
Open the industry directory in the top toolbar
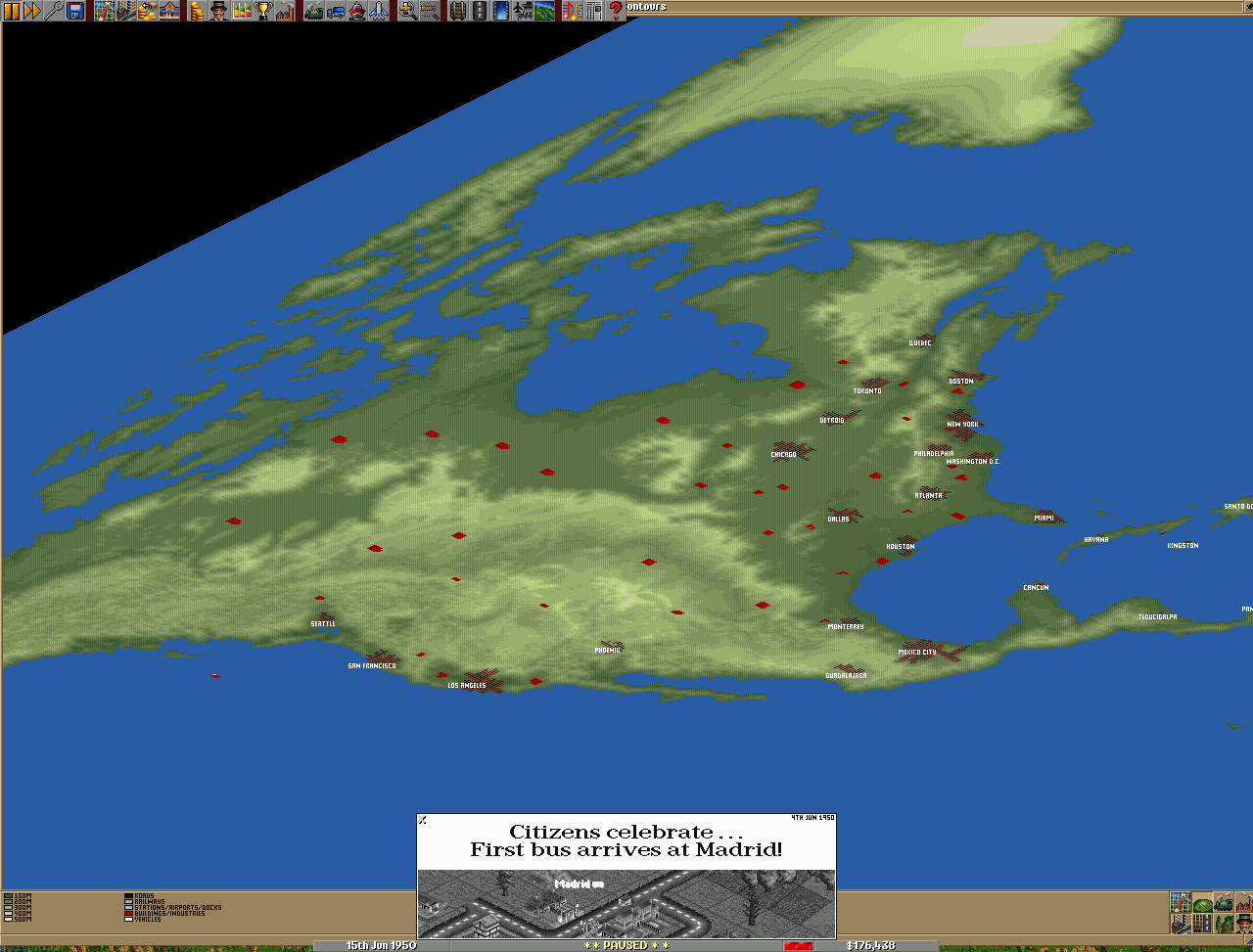pyautogui.click(x=284, y=11)
